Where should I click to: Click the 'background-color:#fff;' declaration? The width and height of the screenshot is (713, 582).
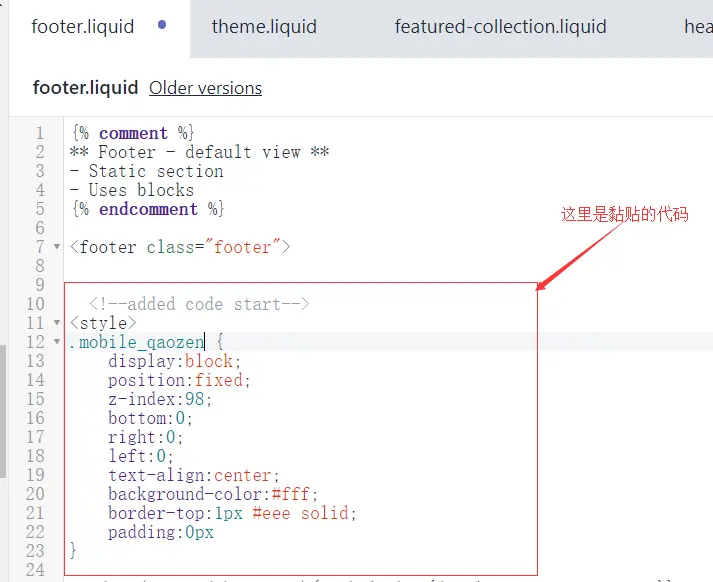click(x=213, y=494)
